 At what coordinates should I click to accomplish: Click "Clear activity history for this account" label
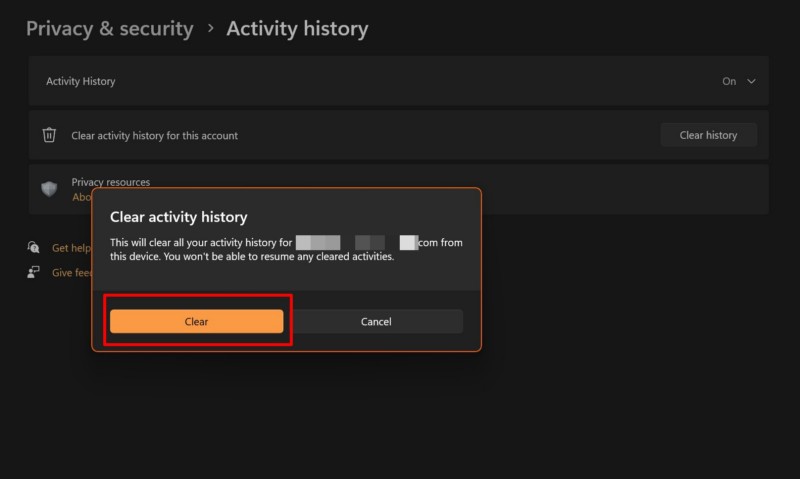[155, 135]
